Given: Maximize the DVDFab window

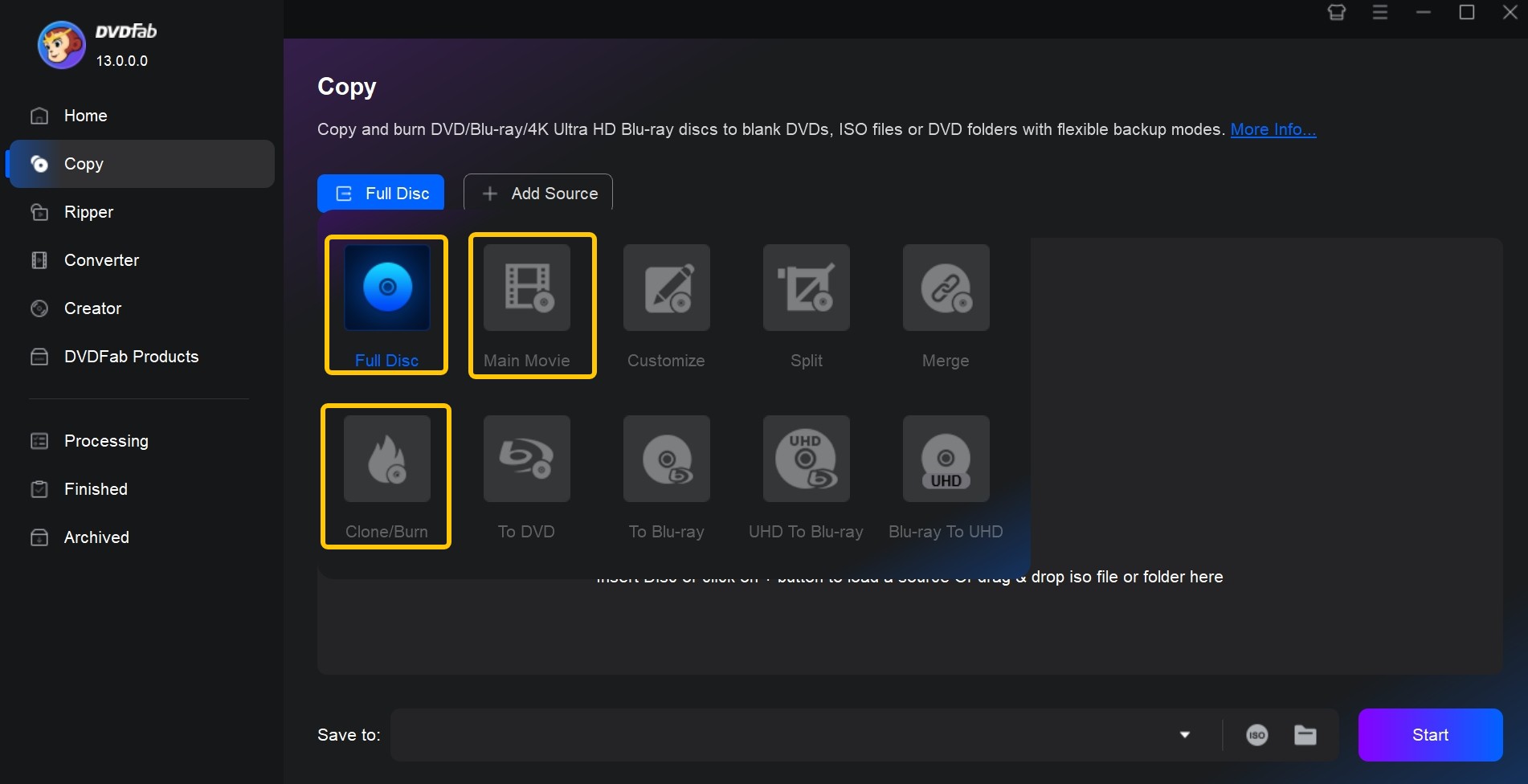Looking at the screenshot, I should 1467,12.
